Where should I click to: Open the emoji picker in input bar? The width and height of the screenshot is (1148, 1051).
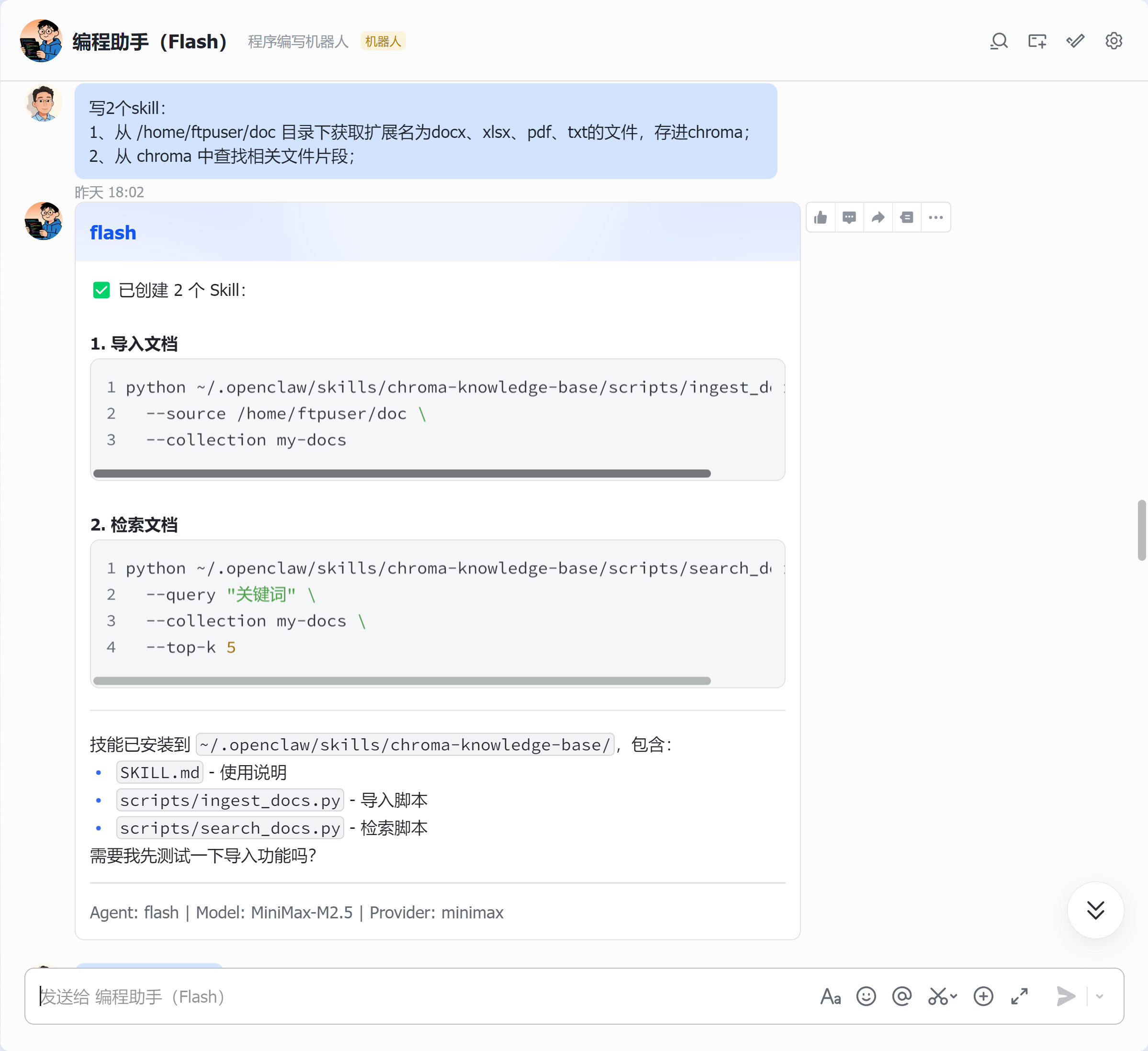point(866,996)
